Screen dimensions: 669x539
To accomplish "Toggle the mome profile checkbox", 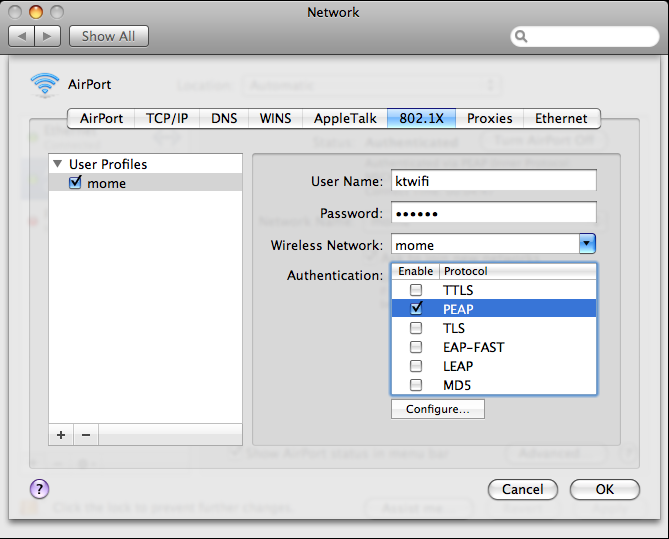I will [x=75, y=183].
